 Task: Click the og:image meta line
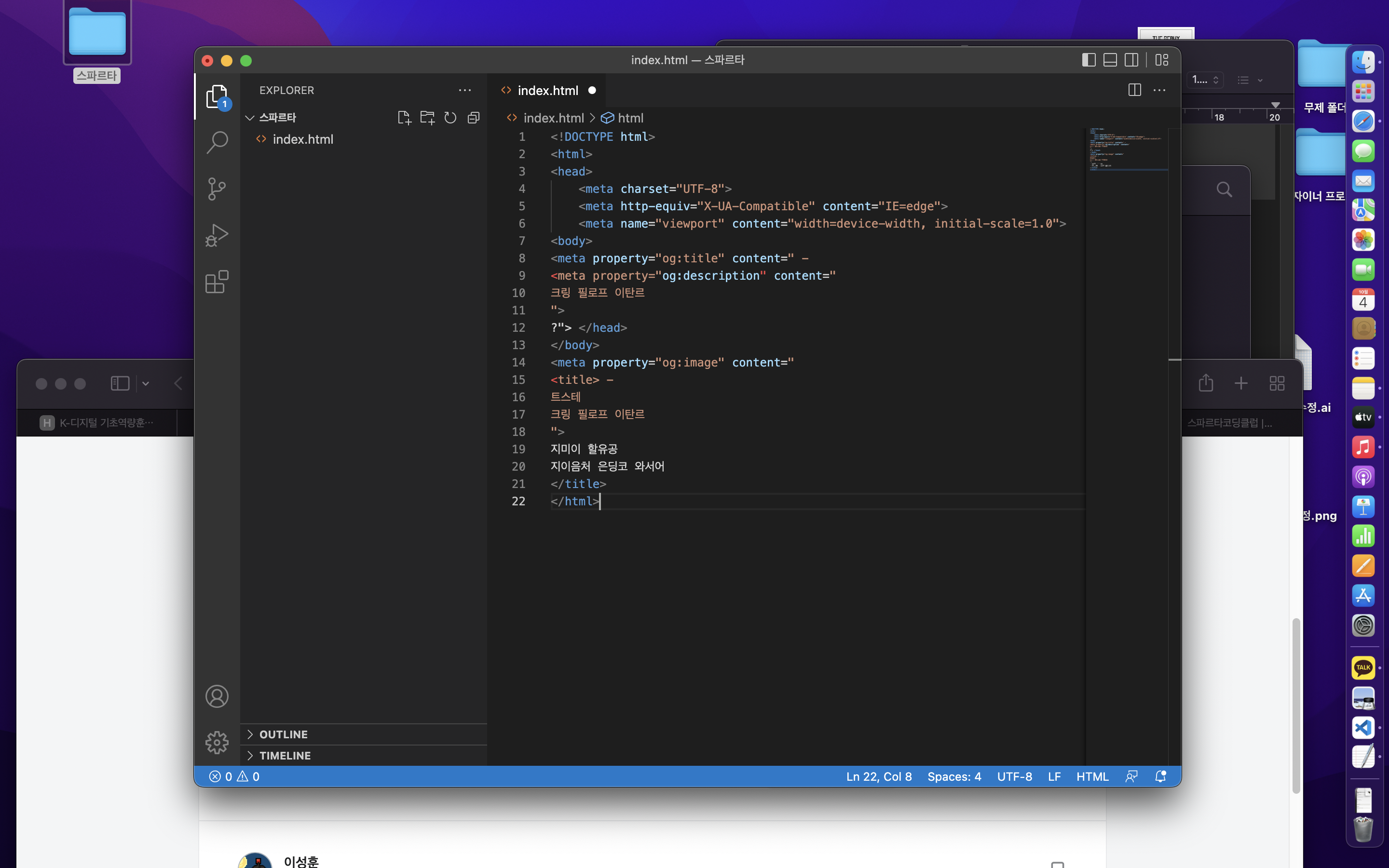pyautogui.click(x=672, y=362)
